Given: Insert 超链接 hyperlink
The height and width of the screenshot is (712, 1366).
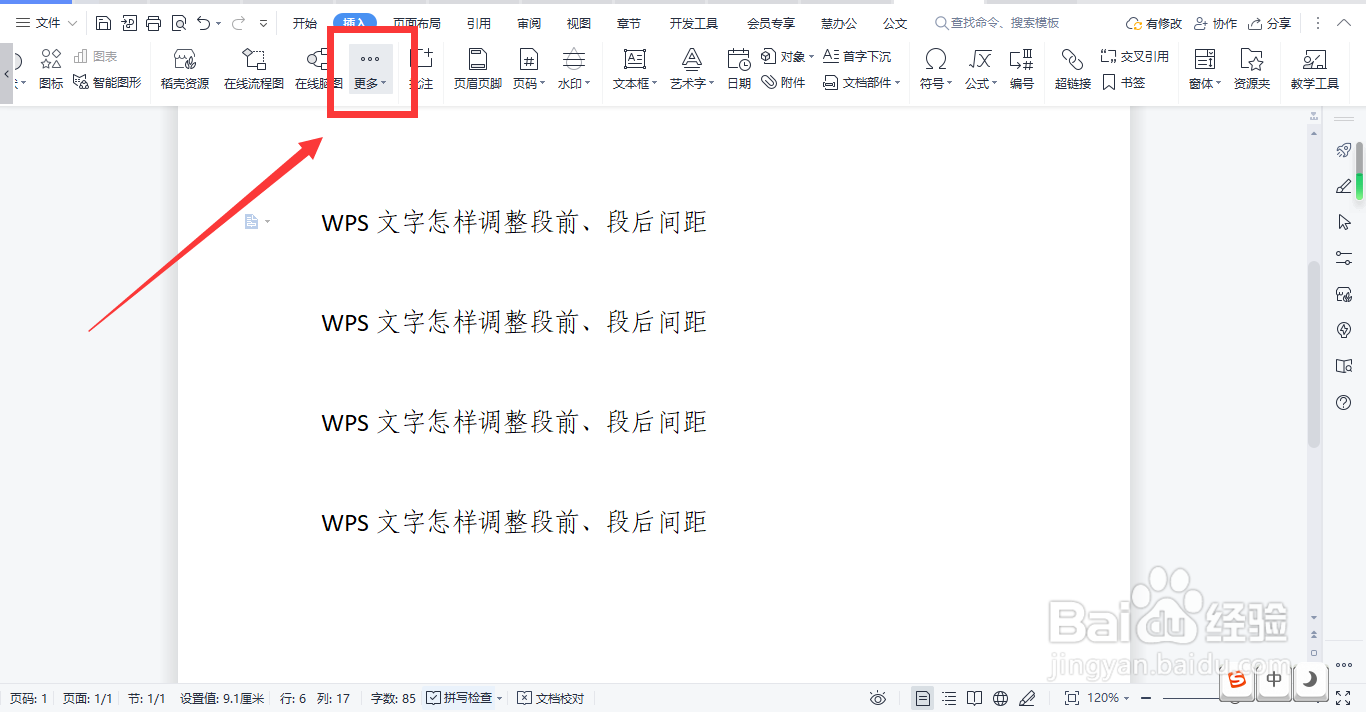Looking at the screenshot, I should [1073, 70].
